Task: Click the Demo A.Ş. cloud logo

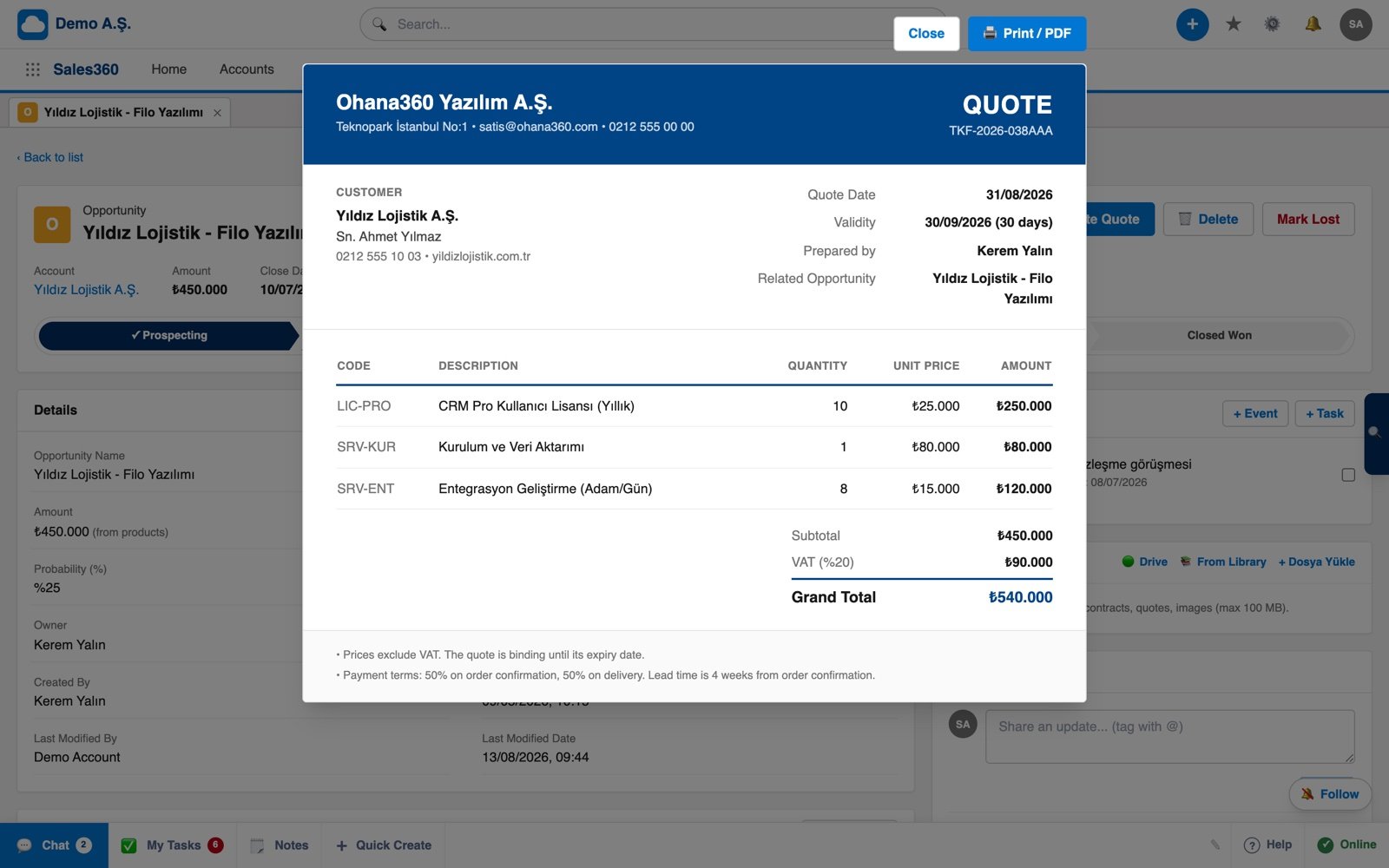Action: click(33, 24)
